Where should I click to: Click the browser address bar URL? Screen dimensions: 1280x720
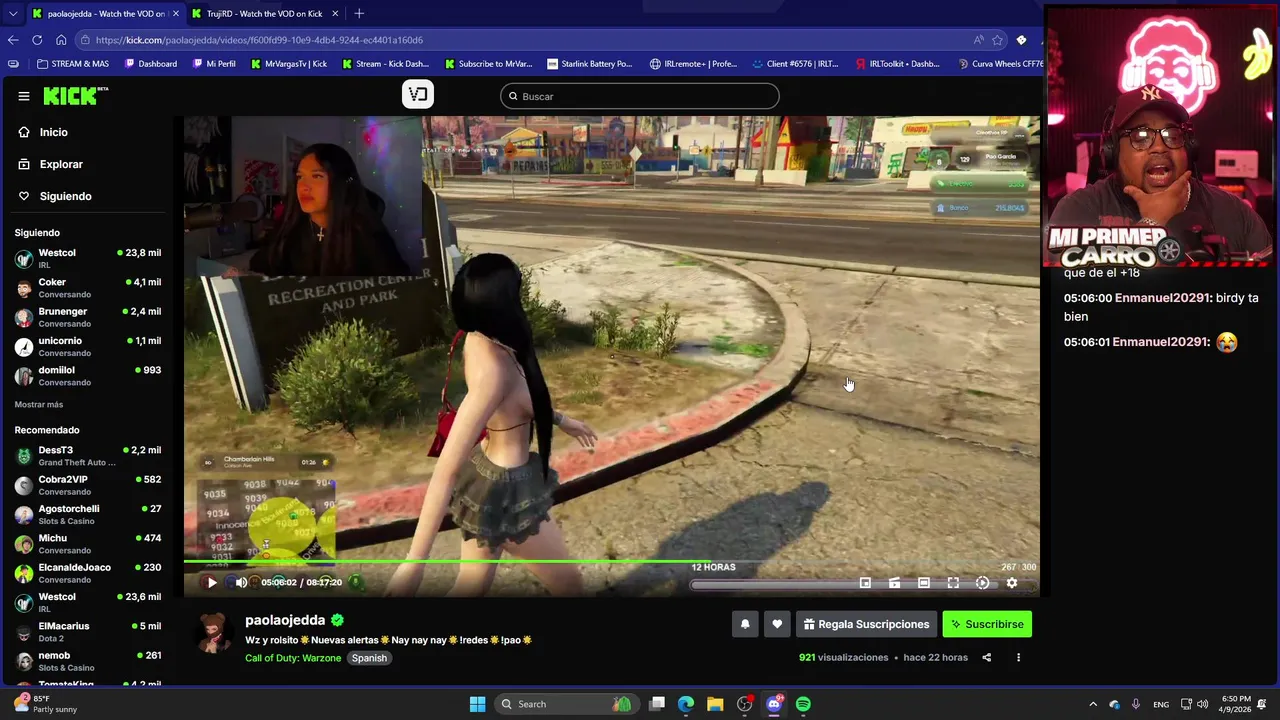click(260, 40)
